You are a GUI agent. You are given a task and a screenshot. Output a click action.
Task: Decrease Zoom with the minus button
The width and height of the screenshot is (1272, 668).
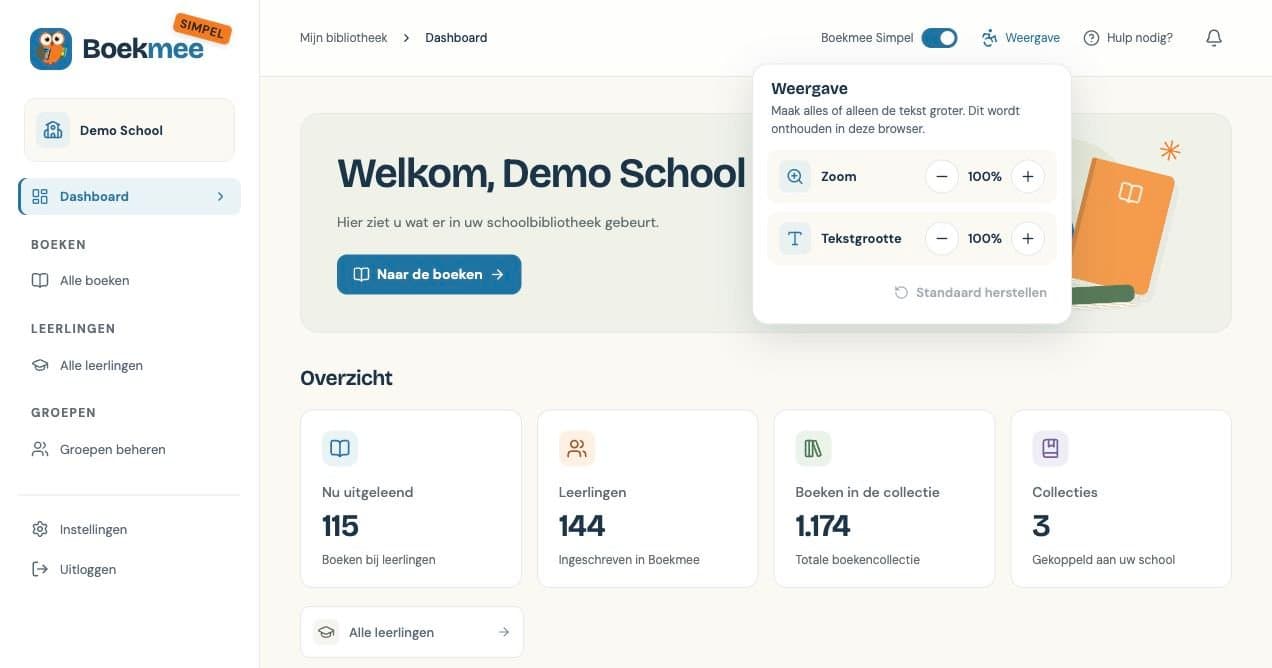coord(941,176)
